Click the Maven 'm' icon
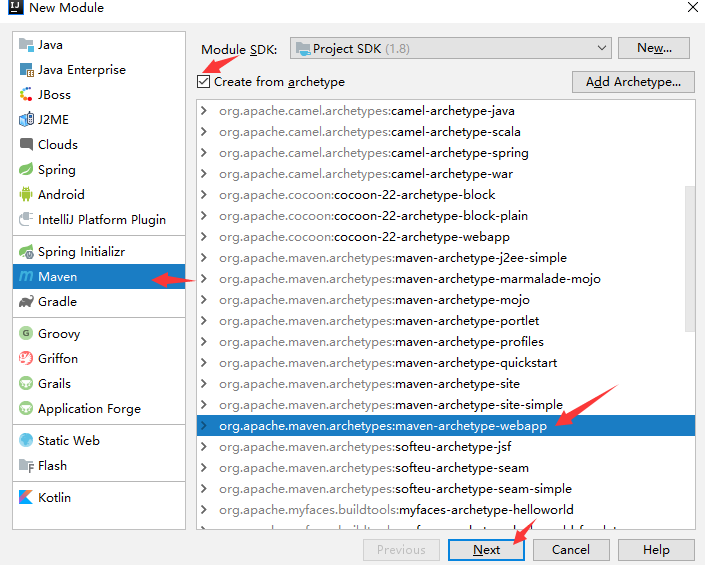This screenshot has height=565, width=705. (x=26, y=276)
